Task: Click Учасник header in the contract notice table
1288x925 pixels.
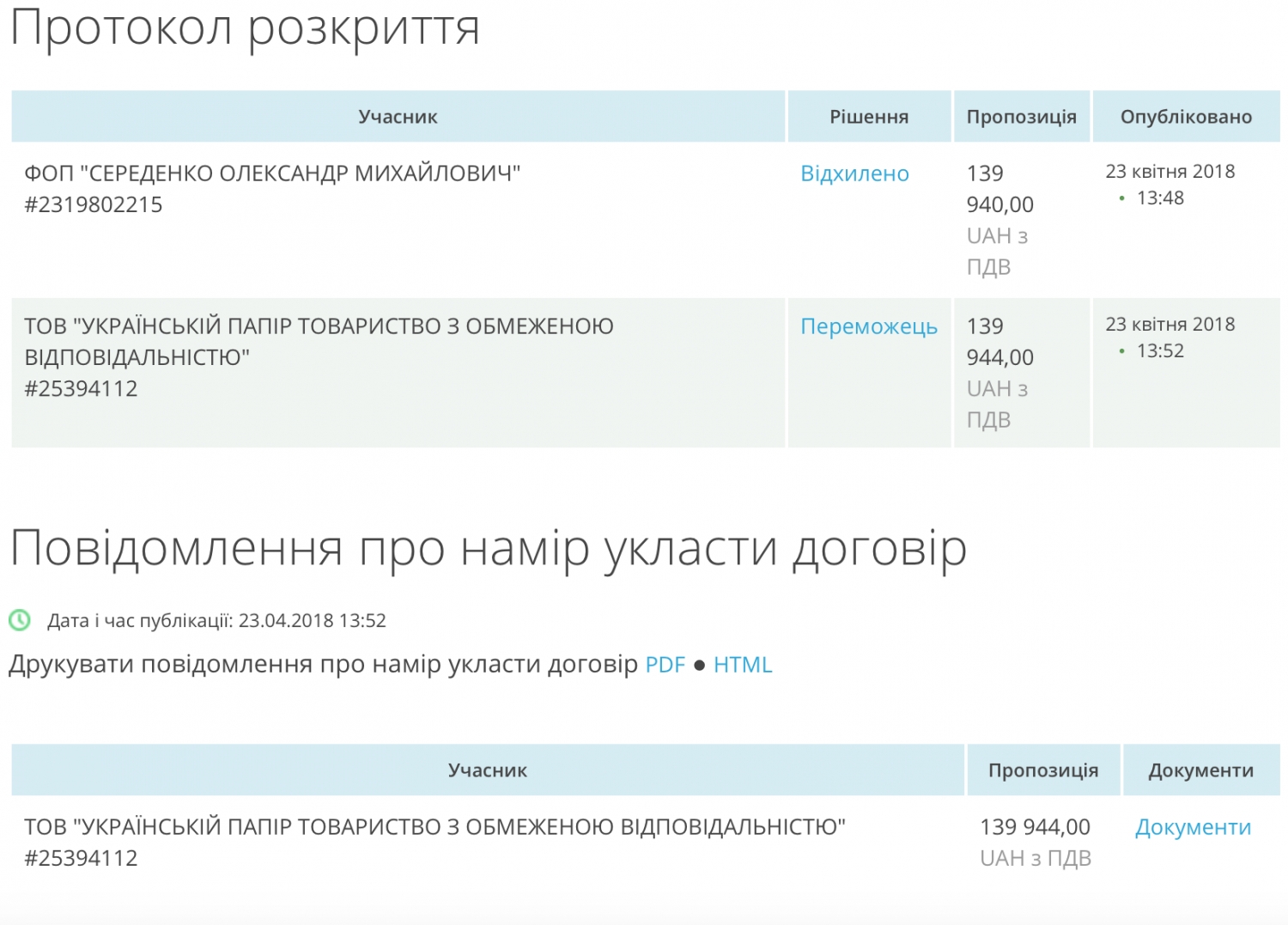Action: [x=487, y=770]
